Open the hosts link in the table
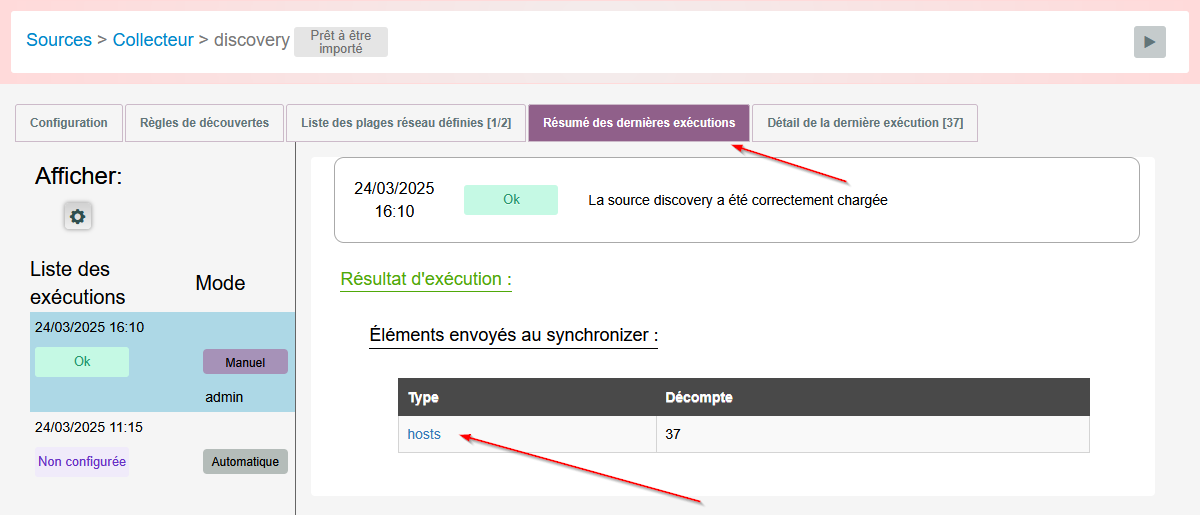 click(x=424, y=435)
